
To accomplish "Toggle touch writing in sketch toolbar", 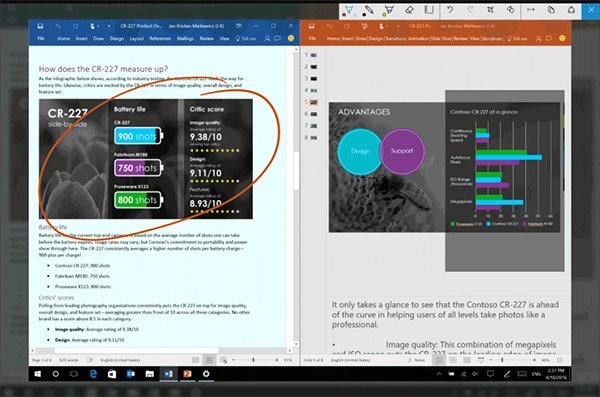I will click(x=510, y=10).
